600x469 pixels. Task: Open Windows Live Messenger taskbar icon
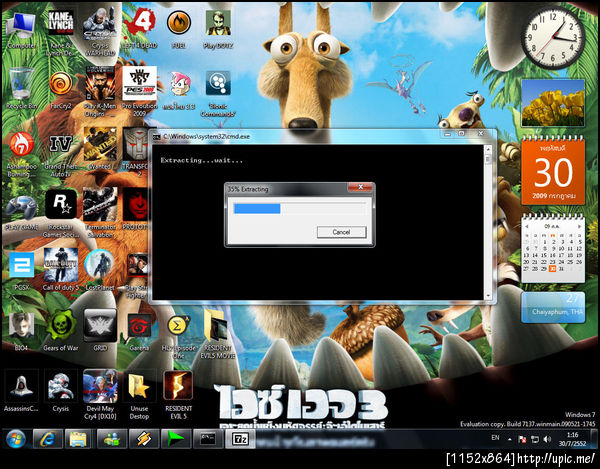coord(111,439)
